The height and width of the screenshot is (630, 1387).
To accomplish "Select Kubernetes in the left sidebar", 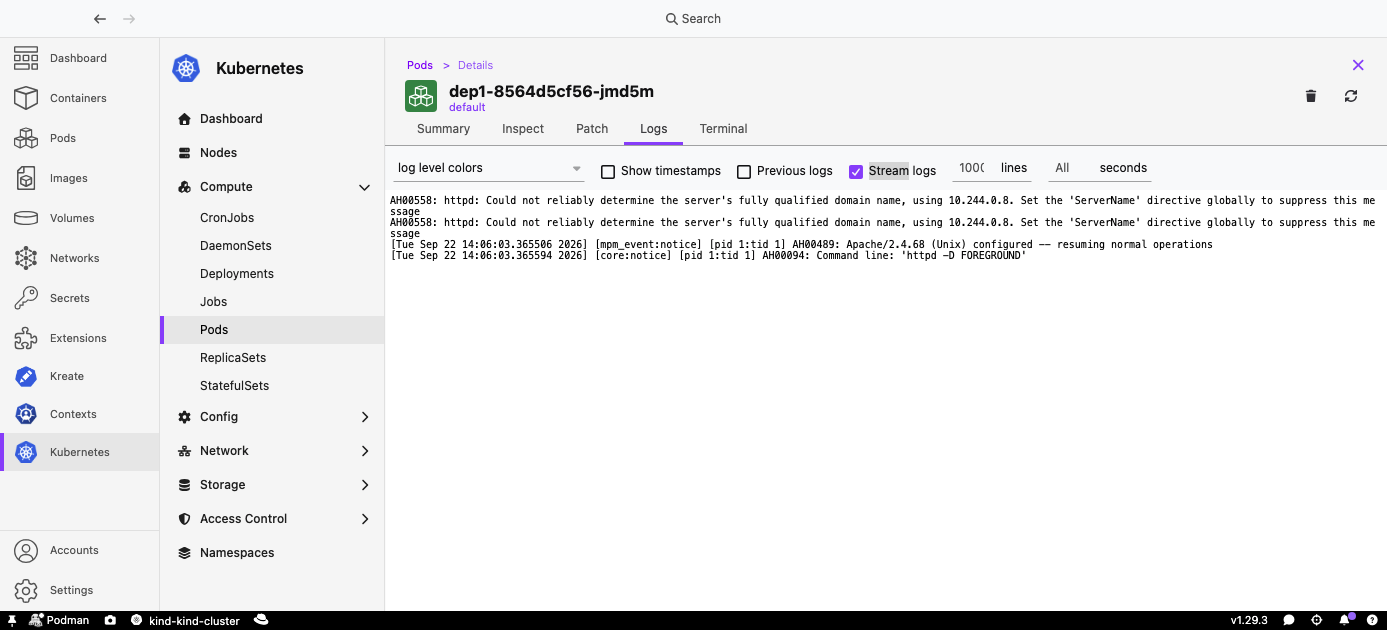I will pyautogui.click(x=79, y=452).
